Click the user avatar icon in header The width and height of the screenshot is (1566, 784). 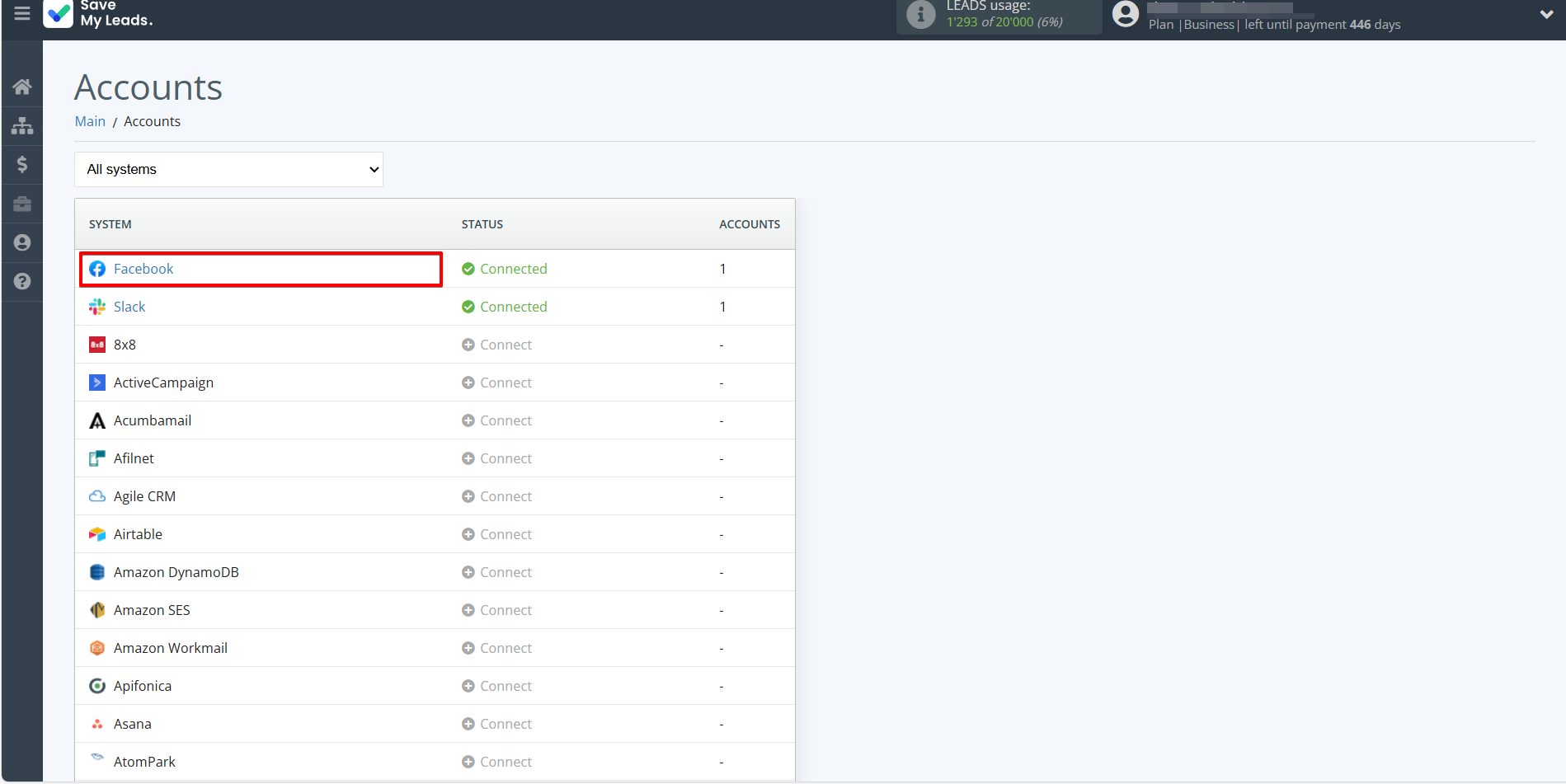1125,14
